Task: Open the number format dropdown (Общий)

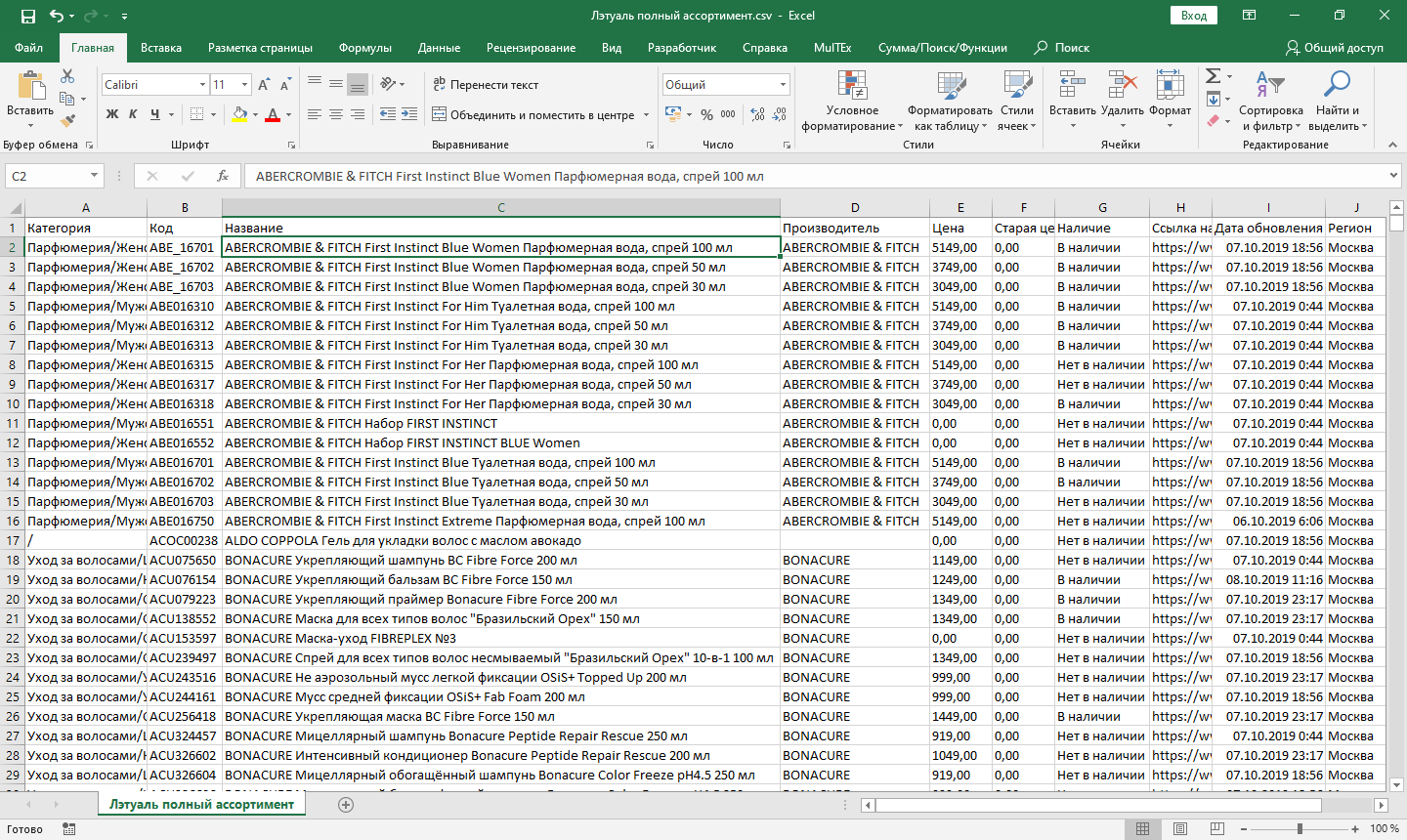Action: [x=783, y=85]
